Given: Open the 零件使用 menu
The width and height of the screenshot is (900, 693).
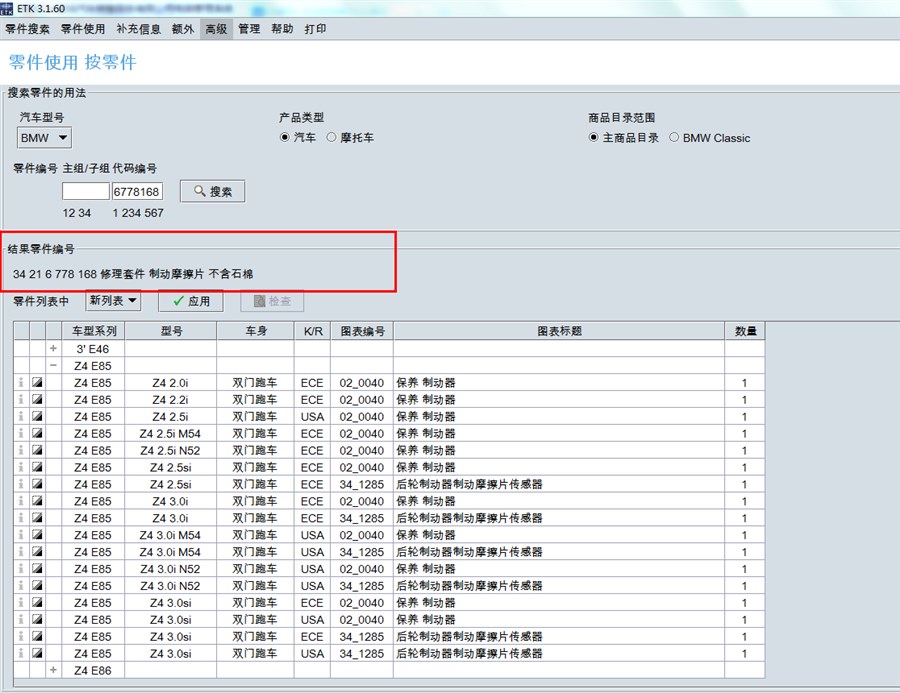Looking at the screenshot, I should pyautogui.click(x=83, y=29).
